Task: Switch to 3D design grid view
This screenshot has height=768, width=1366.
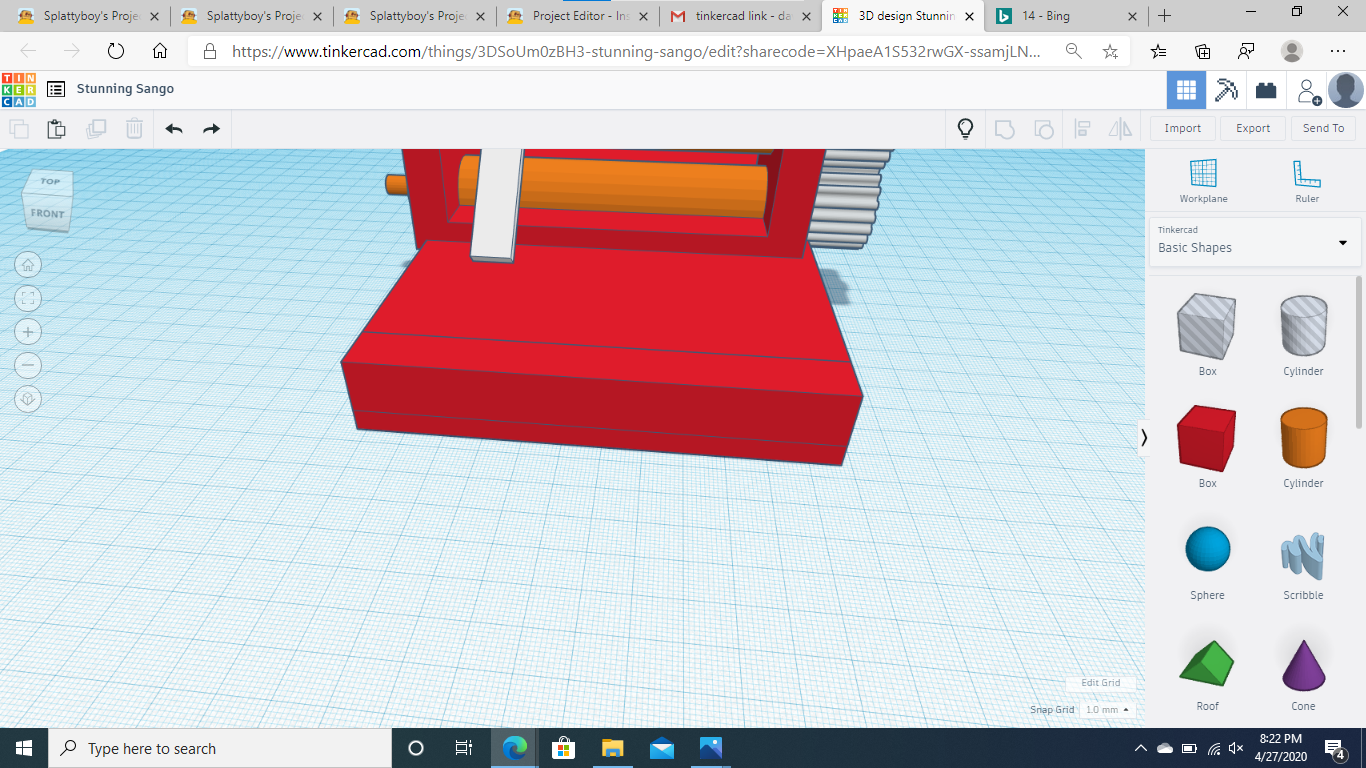Action: click(1186, 90)
